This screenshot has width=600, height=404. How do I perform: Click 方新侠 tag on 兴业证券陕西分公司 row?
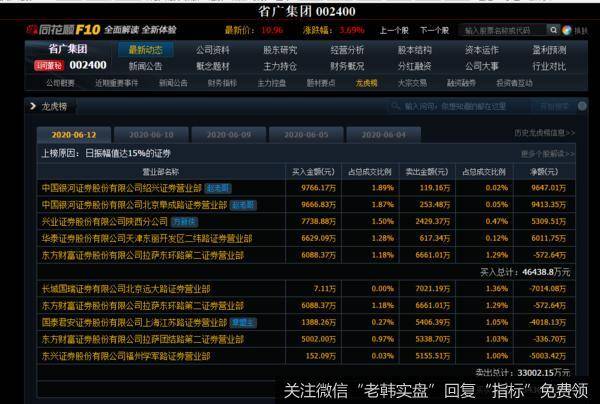[184, 222]
